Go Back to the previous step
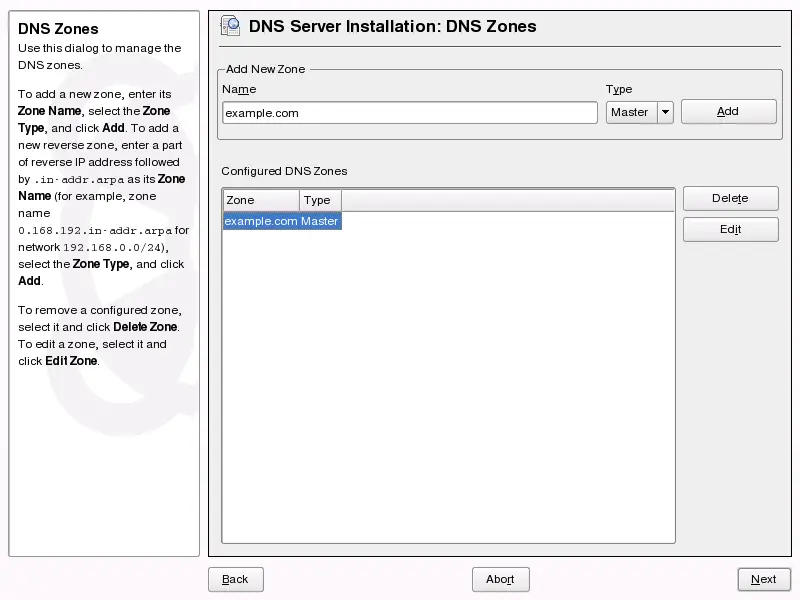This screenshot has width=800, height=600. coord(235,579)
